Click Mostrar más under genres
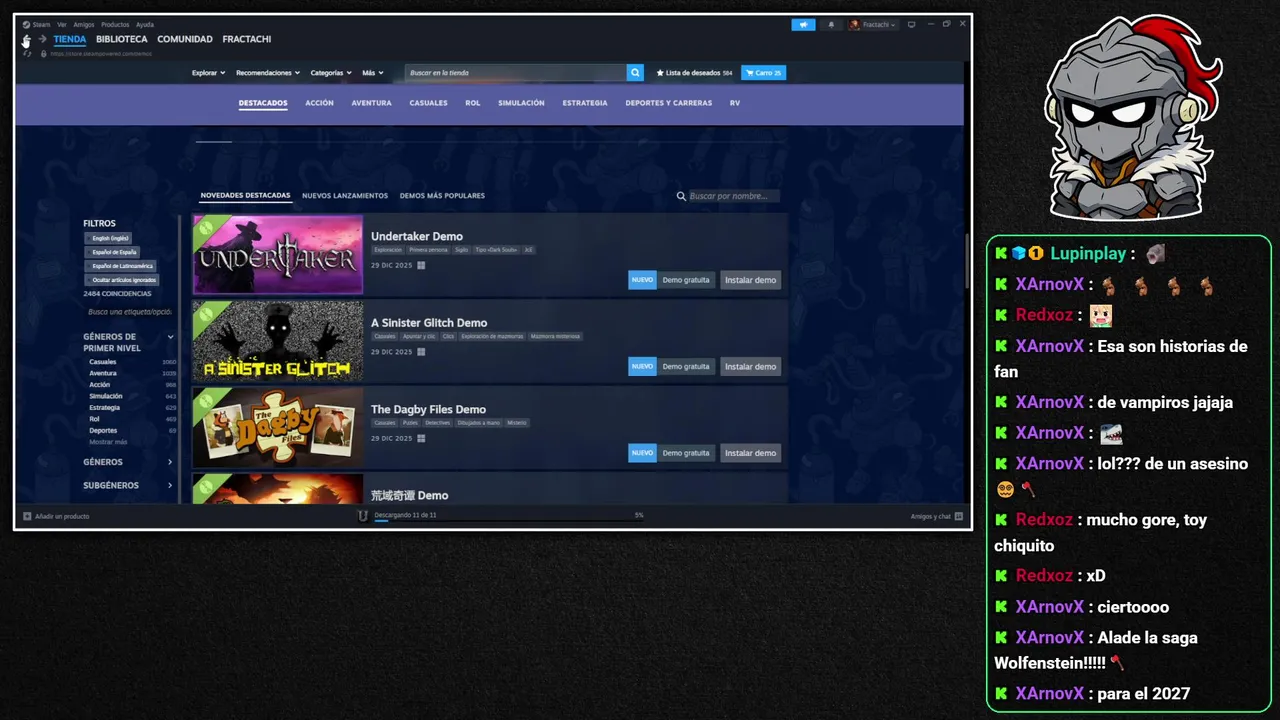Screen dimensions: 1280x720 (108, 441)
